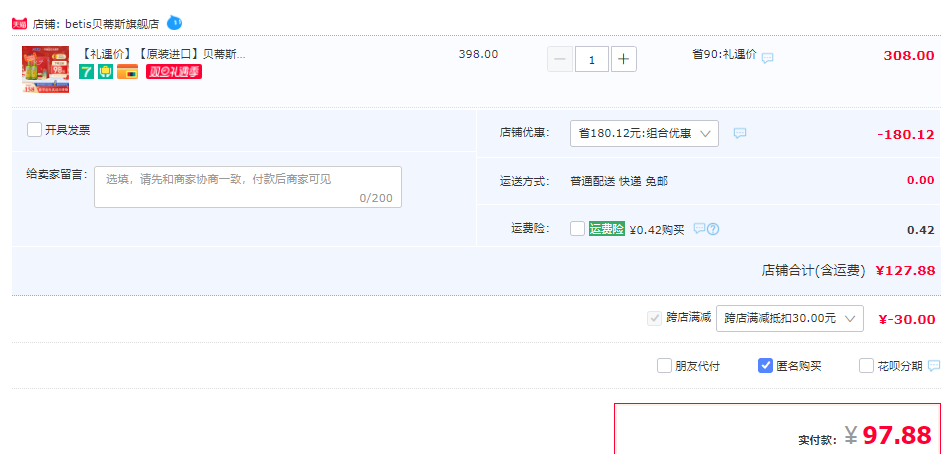Decrease quantity with the minus button
This screenshot has height=454, width=943.
tap(560, 59)
